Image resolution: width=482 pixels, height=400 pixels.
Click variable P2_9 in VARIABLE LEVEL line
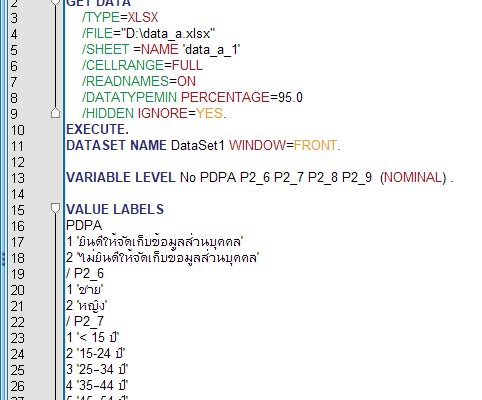[357, 177]
